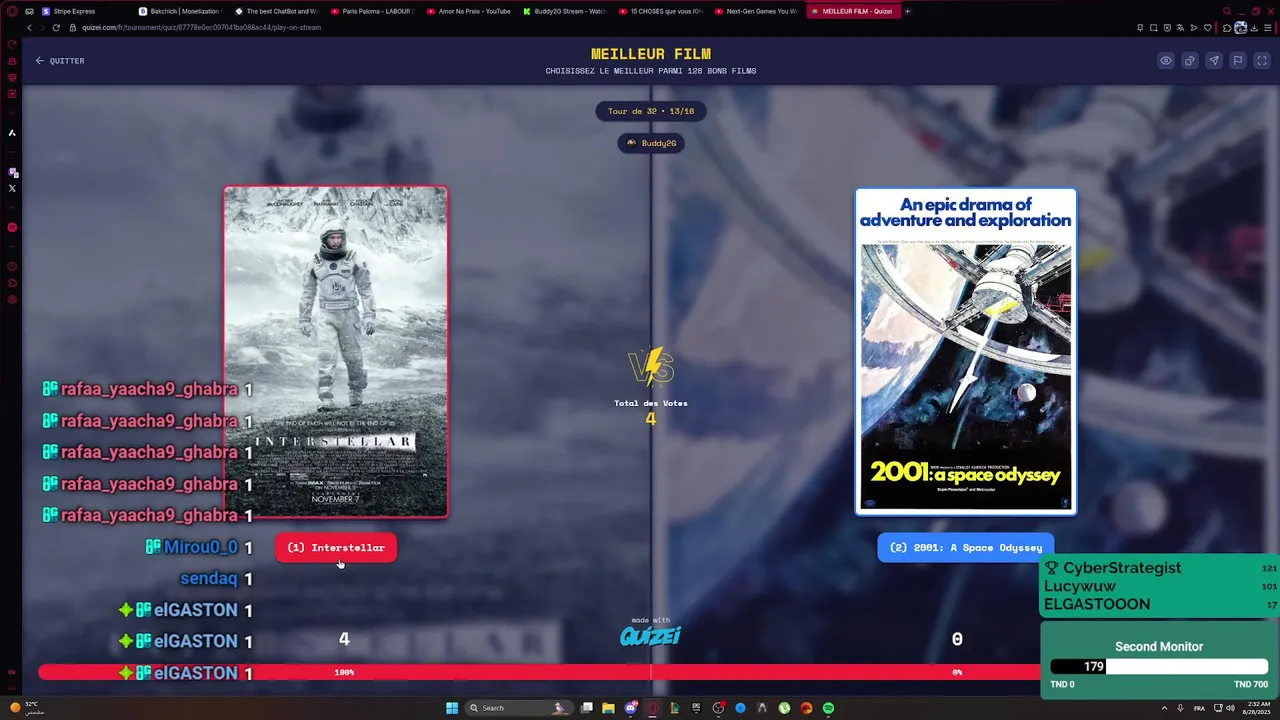
Task: Click browser back navigation arrow
Action: point(29,27)
